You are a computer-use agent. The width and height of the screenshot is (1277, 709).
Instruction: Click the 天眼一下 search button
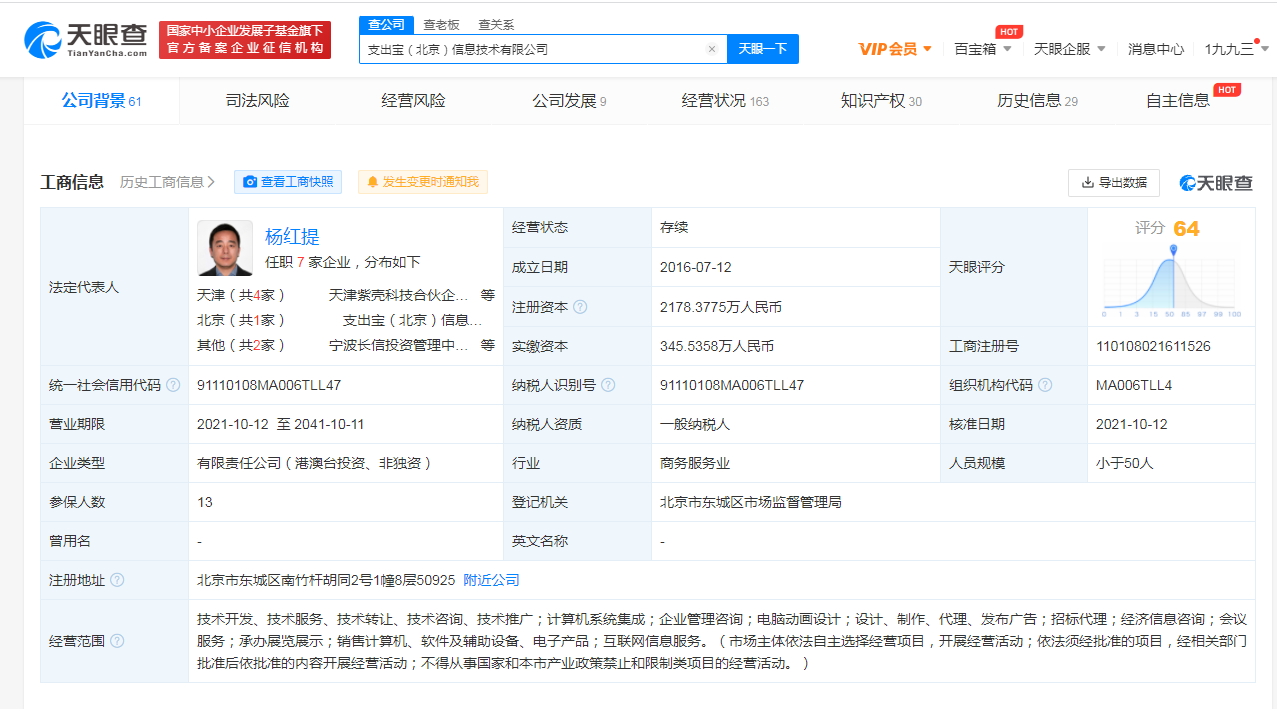click(763, 49)
